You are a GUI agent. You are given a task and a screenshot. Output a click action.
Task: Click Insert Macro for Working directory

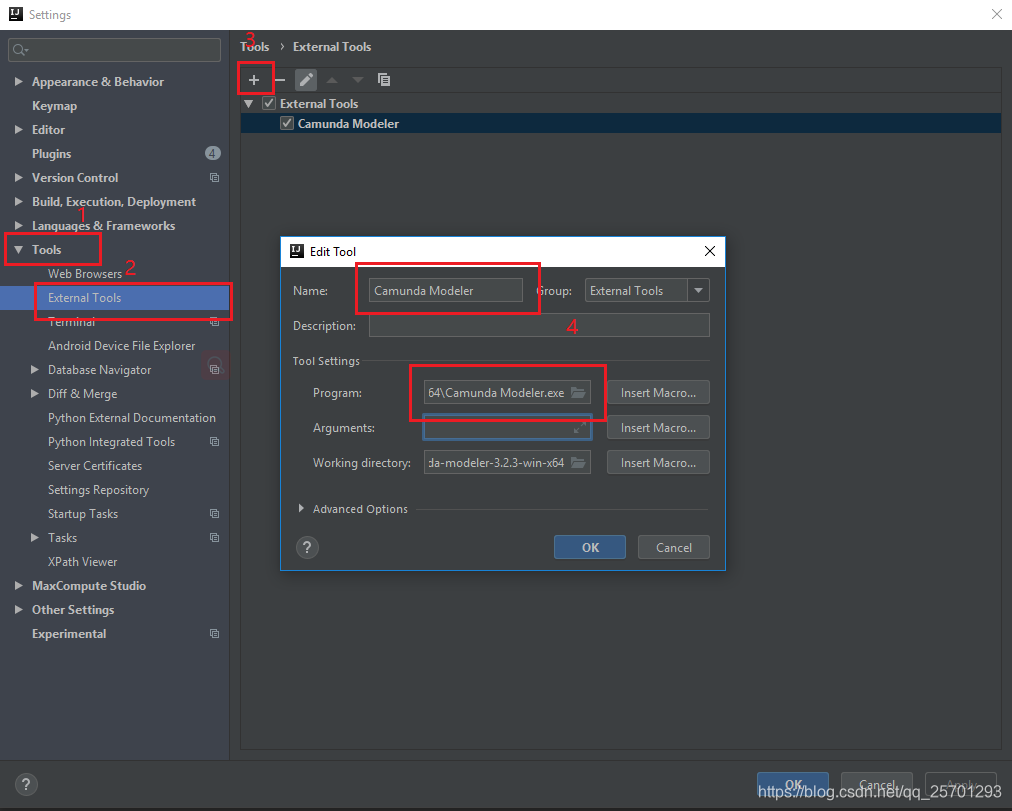pos(658,463)
